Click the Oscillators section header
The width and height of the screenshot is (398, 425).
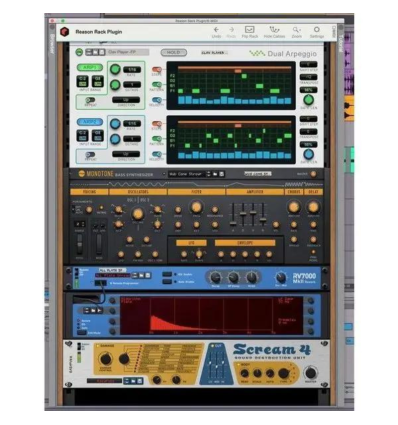138,192
